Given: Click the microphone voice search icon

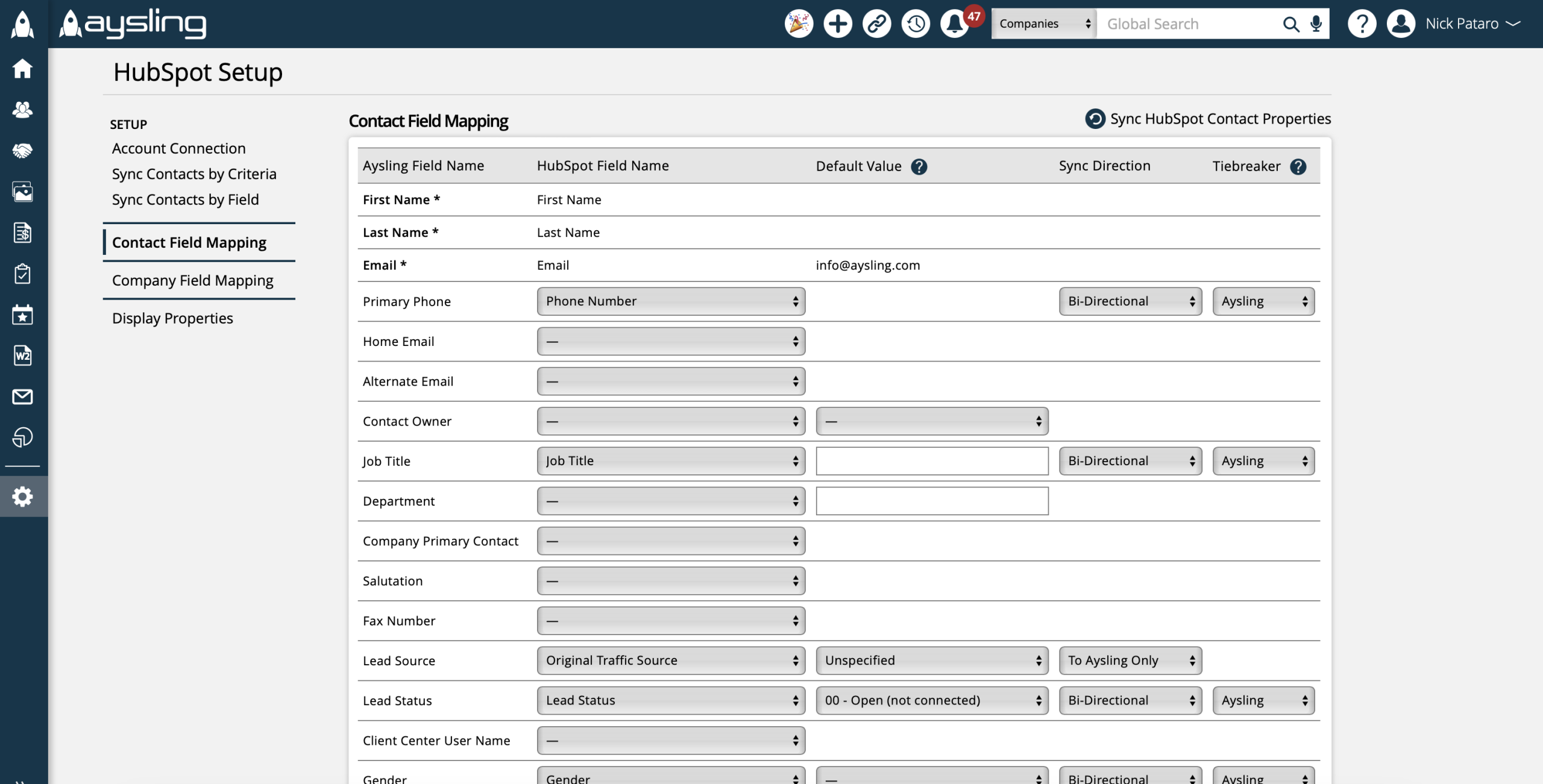Looking at the screenshot, I should point(1316,24).
